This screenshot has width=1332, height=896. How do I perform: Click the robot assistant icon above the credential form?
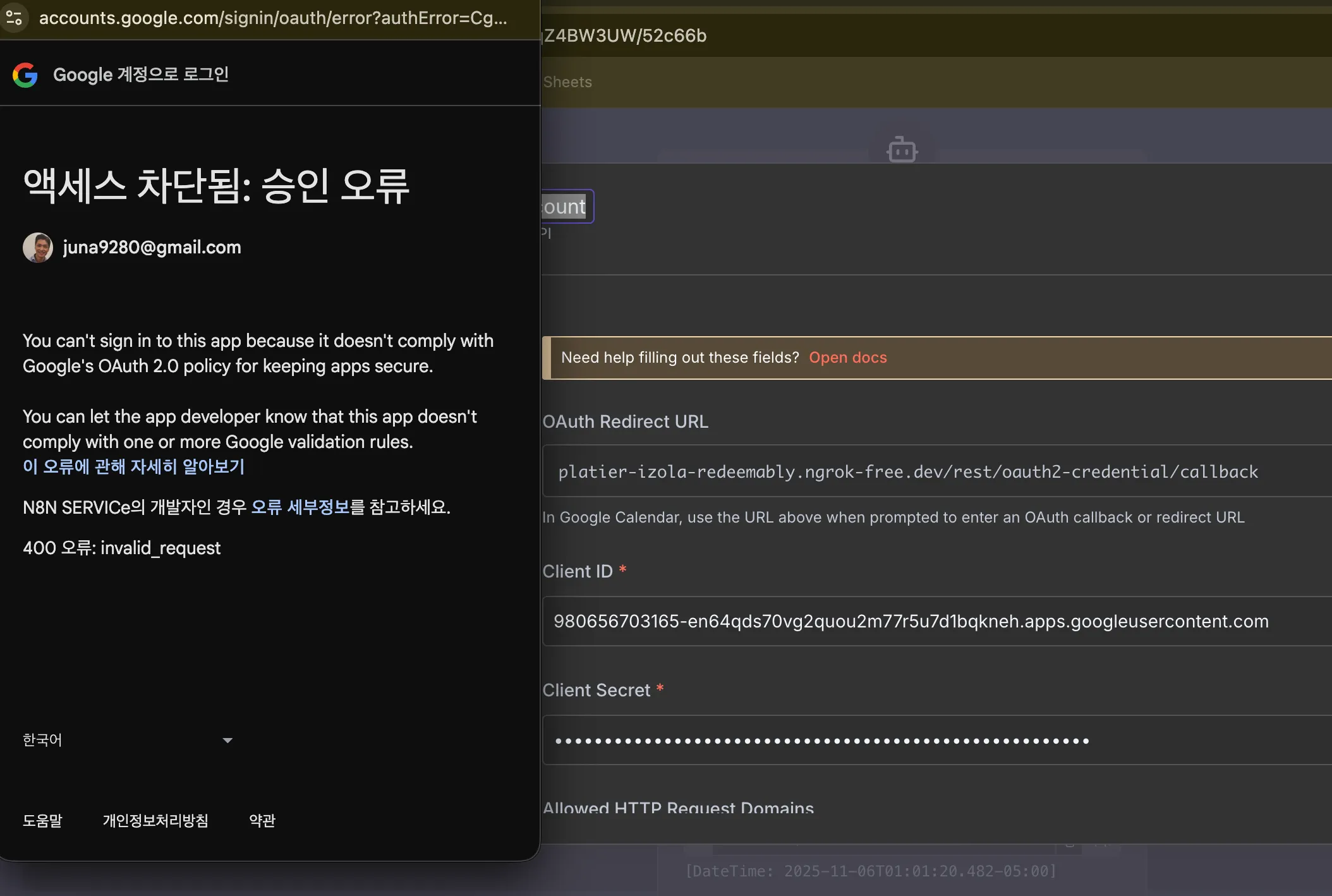click(902, 150)
